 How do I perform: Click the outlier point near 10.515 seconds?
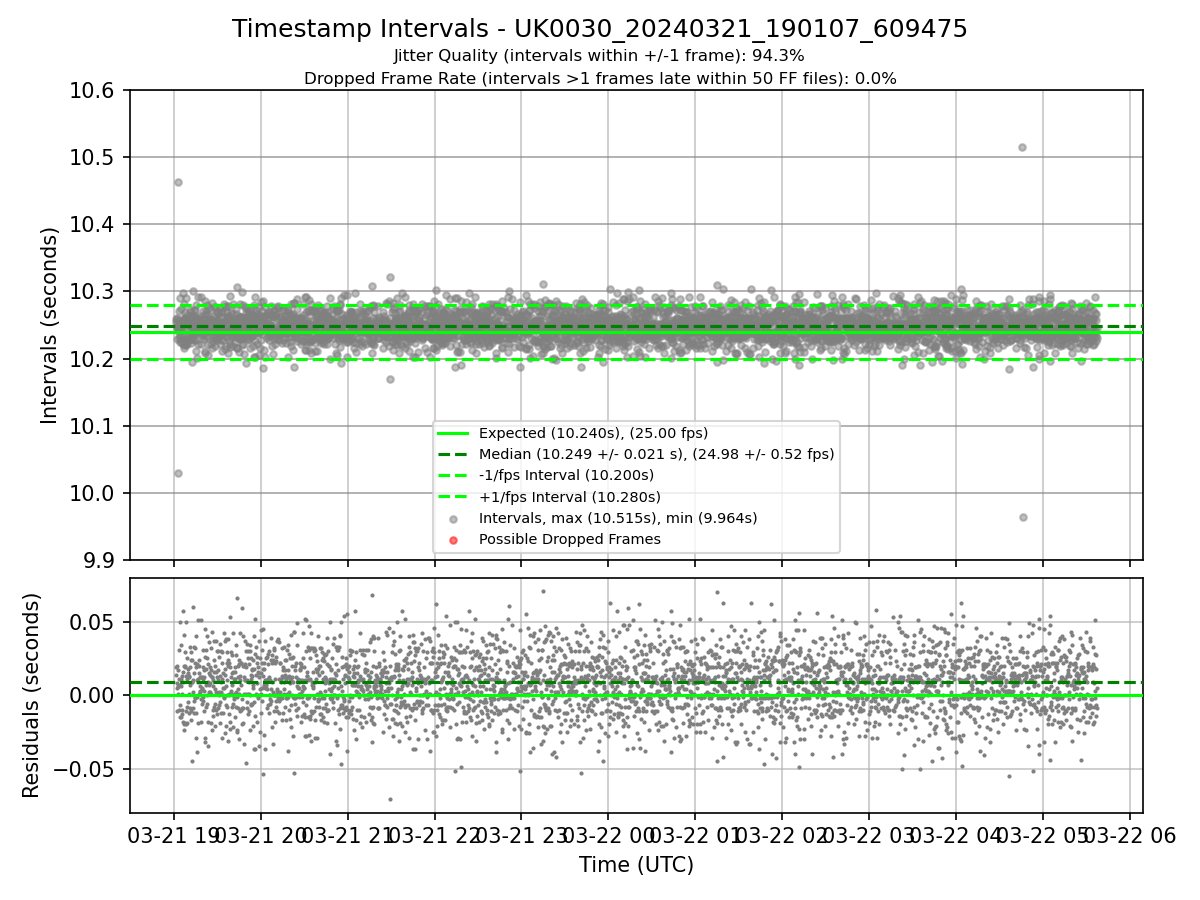click(x=1022, y=147)
